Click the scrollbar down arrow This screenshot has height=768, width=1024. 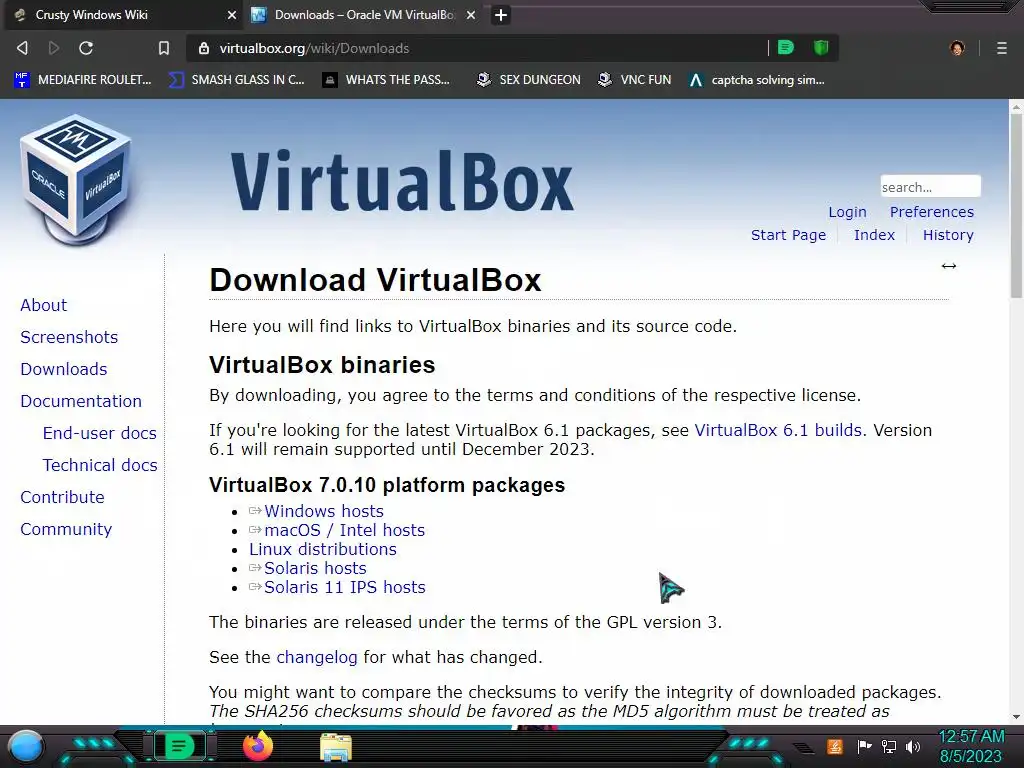tap(1016, 716)
